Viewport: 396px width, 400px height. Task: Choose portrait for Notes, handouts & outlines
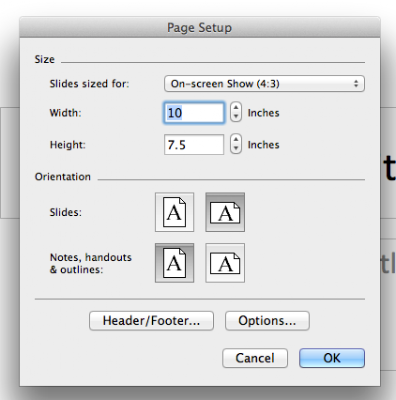pyautogui.click(x=174, y=263)
